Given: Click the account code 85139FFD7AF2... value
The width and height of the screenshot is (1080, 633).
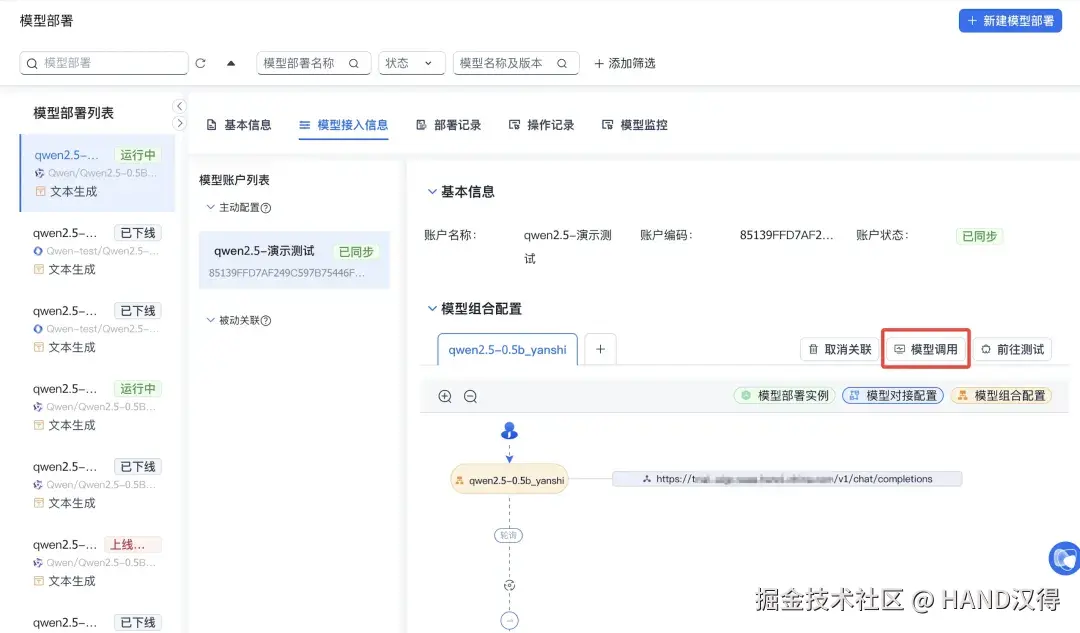Looking at the screenshot, I should tap(787, 235).
